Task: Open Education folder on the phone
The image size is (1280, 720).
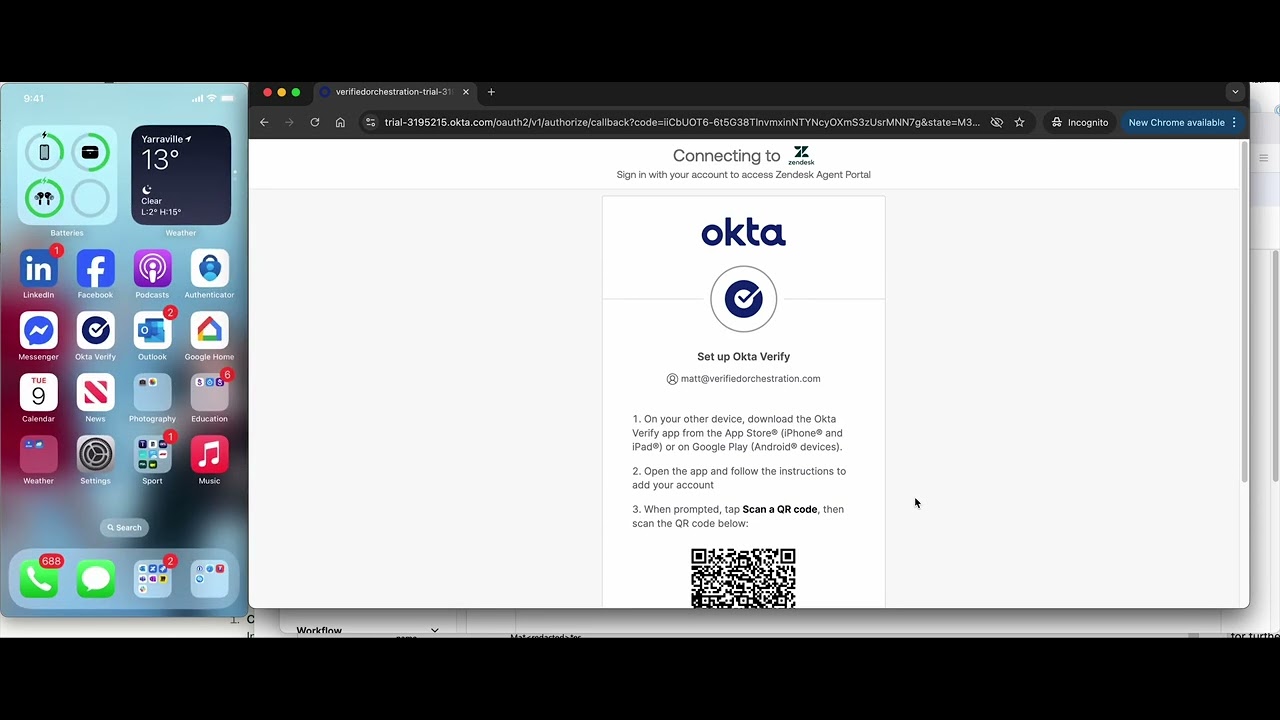Action: point(209,393)
